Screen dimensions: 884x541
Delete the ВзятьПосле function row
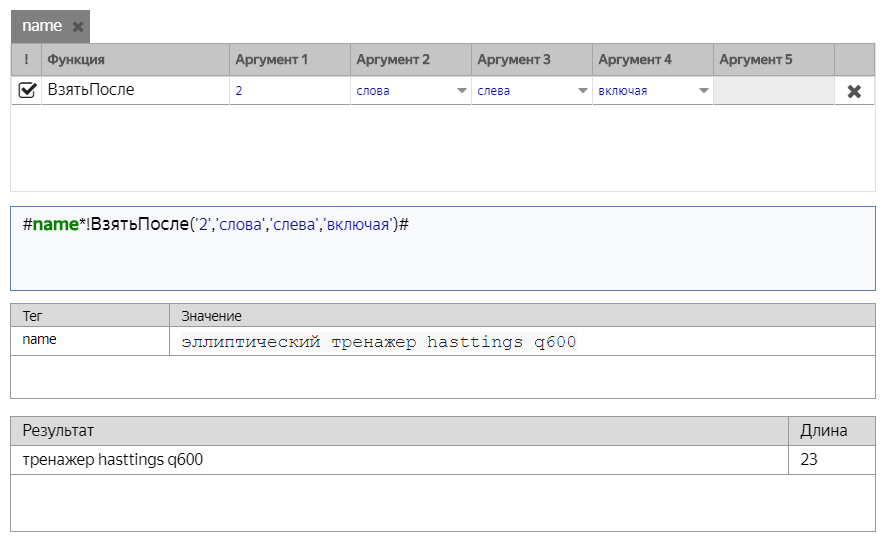point(854,91)
